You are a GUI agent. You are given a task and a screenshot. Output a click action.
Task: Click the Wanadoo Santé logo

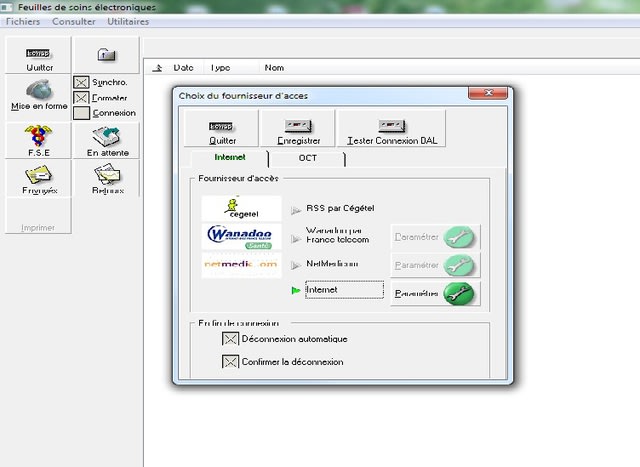click(241, 236)
